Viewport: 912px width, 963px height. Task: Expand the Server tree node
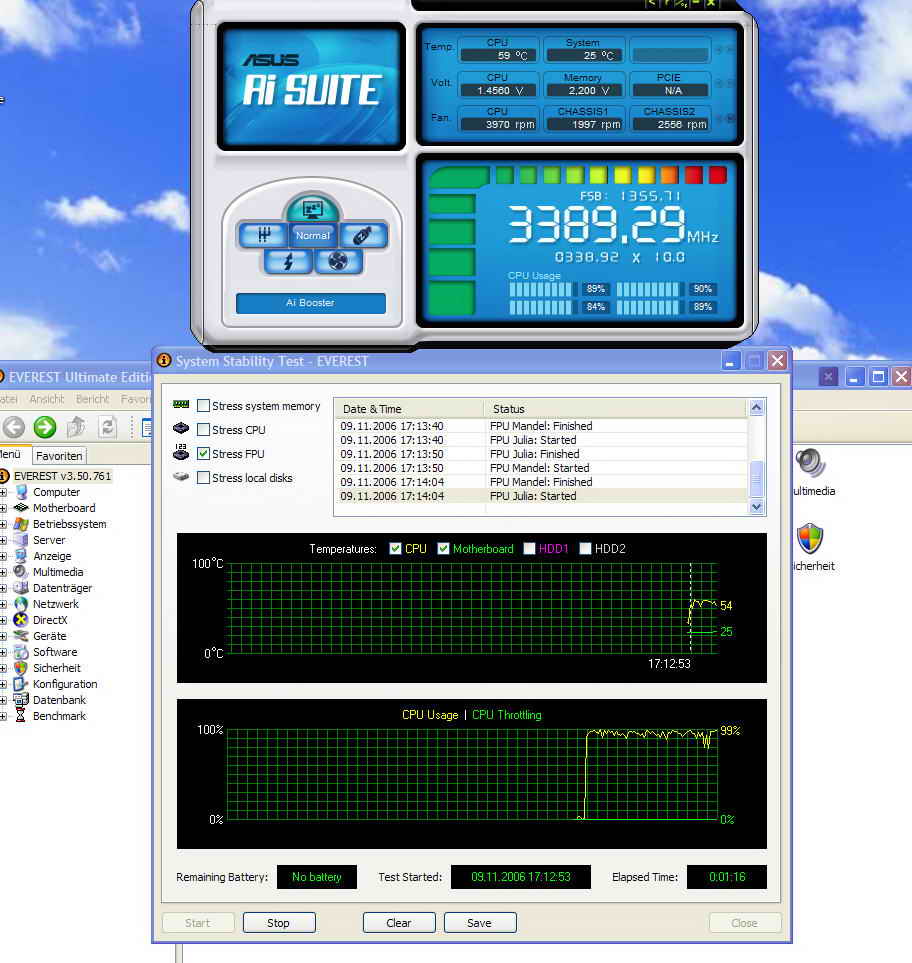4,540
